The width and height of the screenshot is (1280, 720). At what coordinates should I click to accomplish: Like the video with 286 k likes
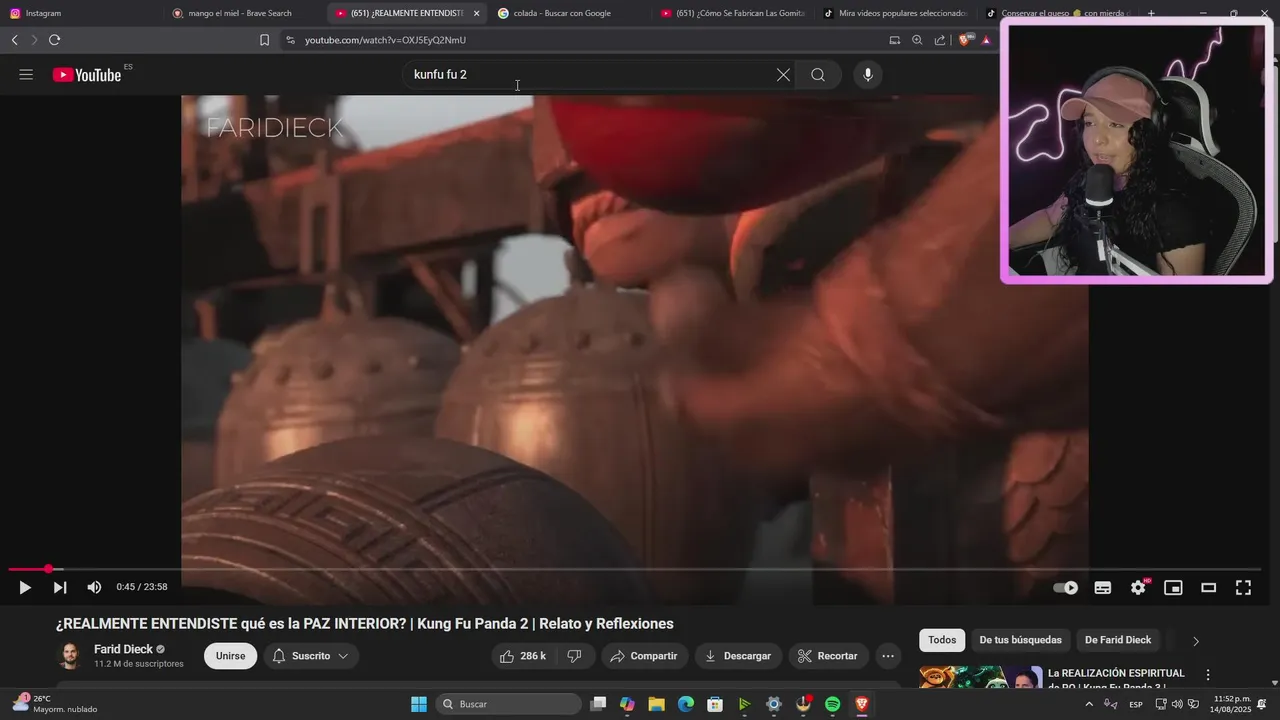pyautogui.click(x=522, y=656)
